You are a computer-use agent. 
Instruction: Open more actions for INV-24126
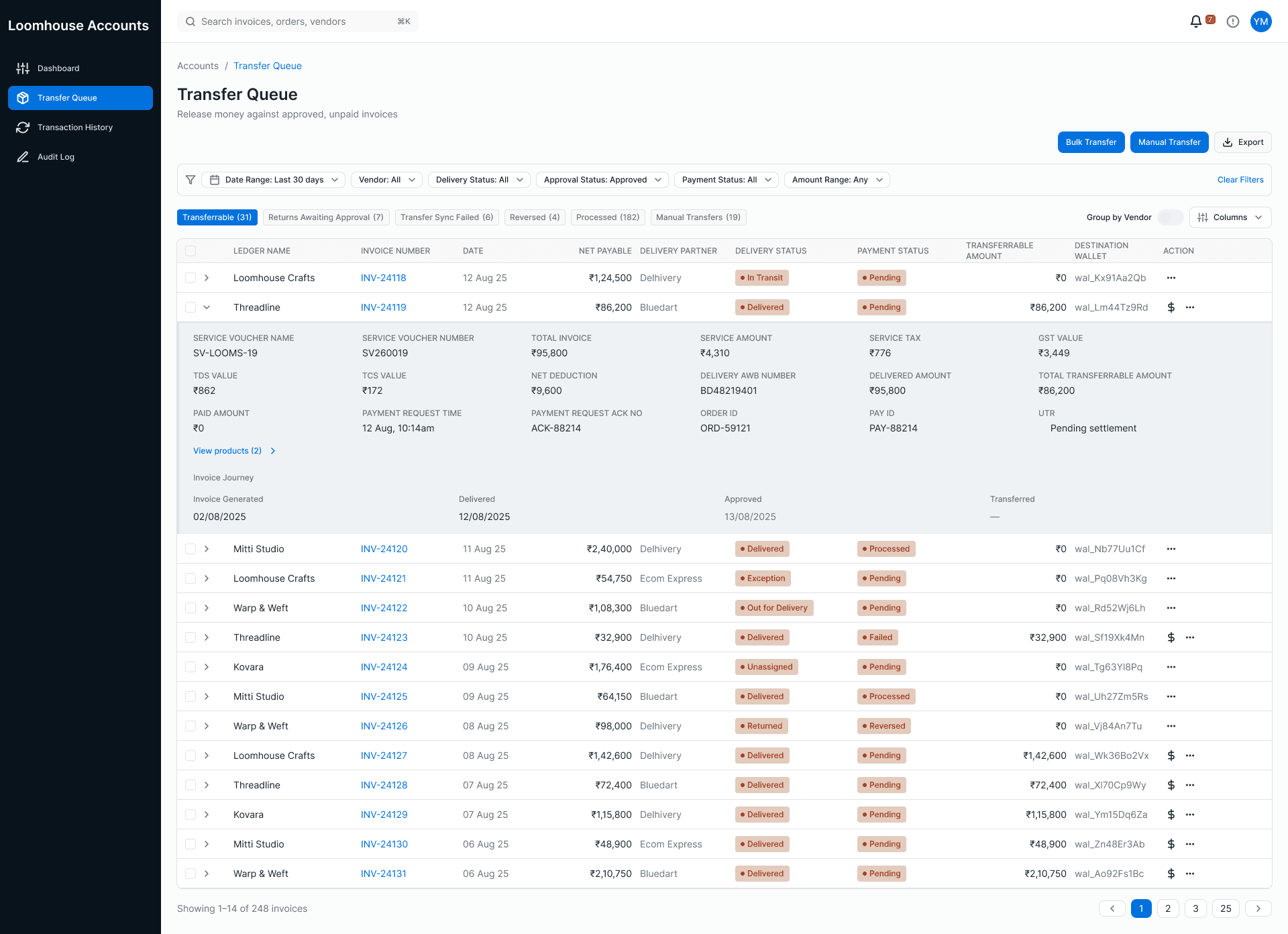tap(1171, 726)
